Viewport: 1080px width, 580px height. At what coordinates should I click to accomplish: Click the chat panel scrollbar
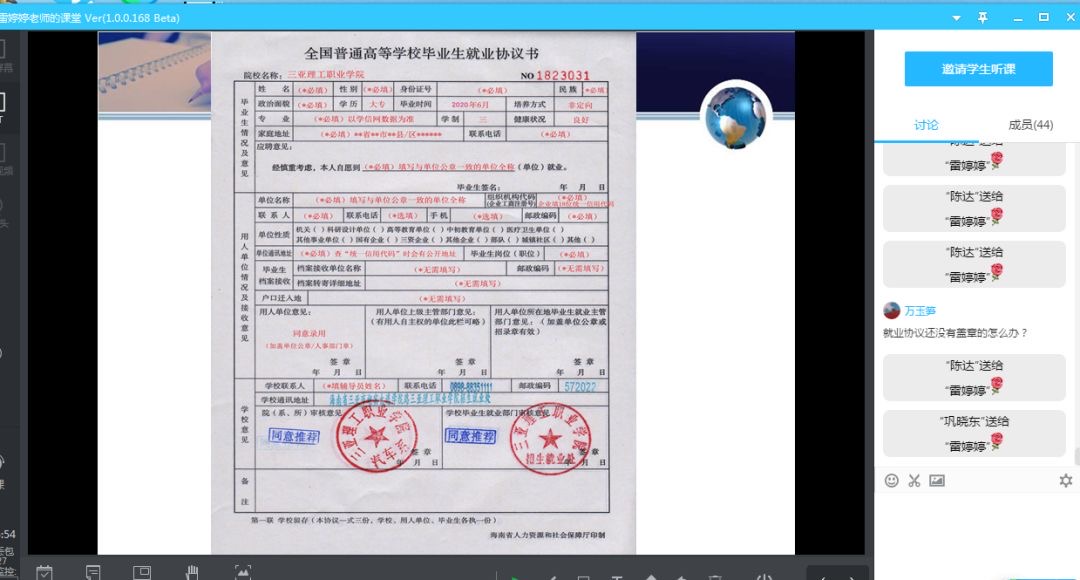(1076, 456)
